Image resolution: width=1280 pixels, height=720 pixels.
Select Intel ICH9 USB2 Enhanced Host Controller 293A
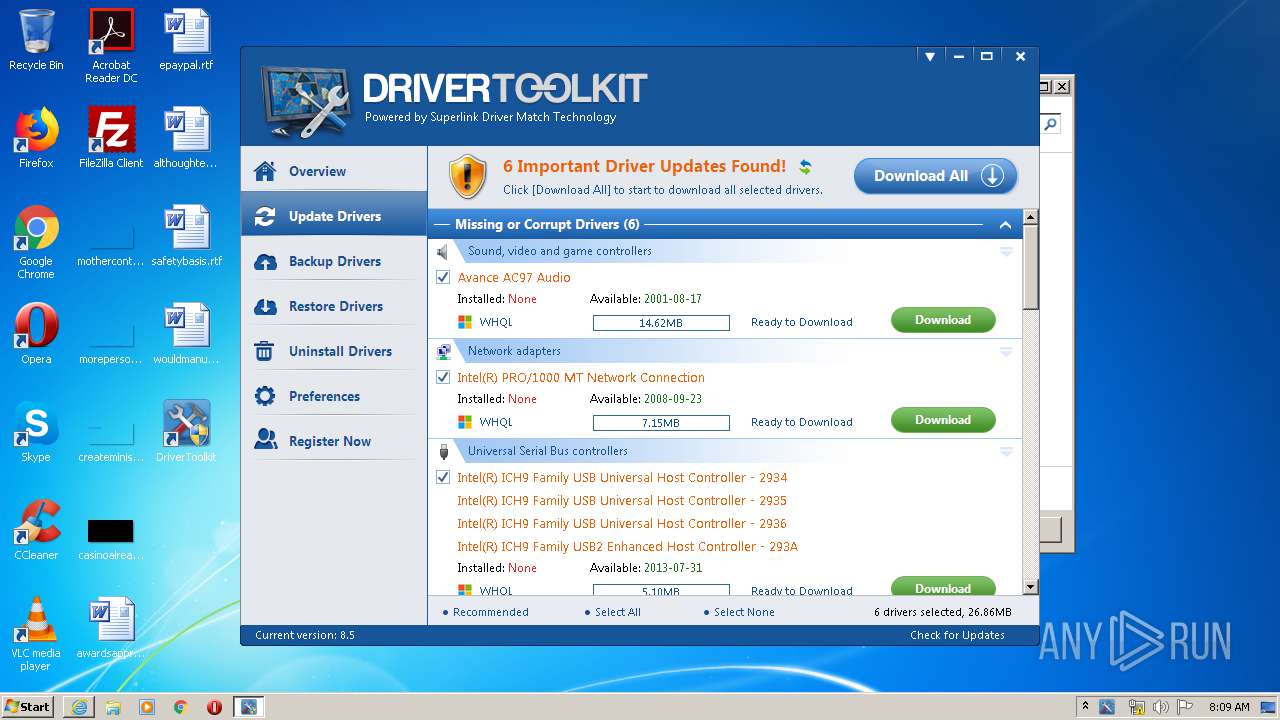click(627, 546)
